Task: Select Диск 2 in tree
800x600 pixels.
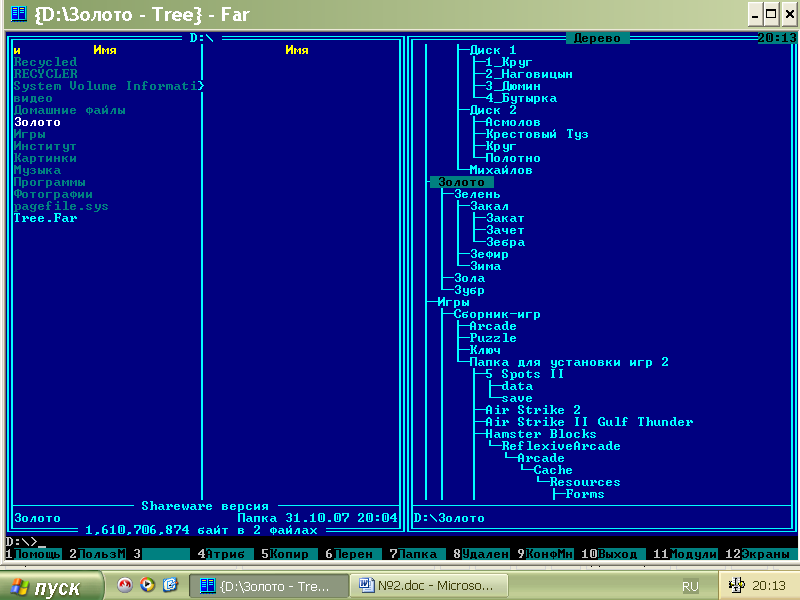Action: pyautogui.click(x=493, y=110)
